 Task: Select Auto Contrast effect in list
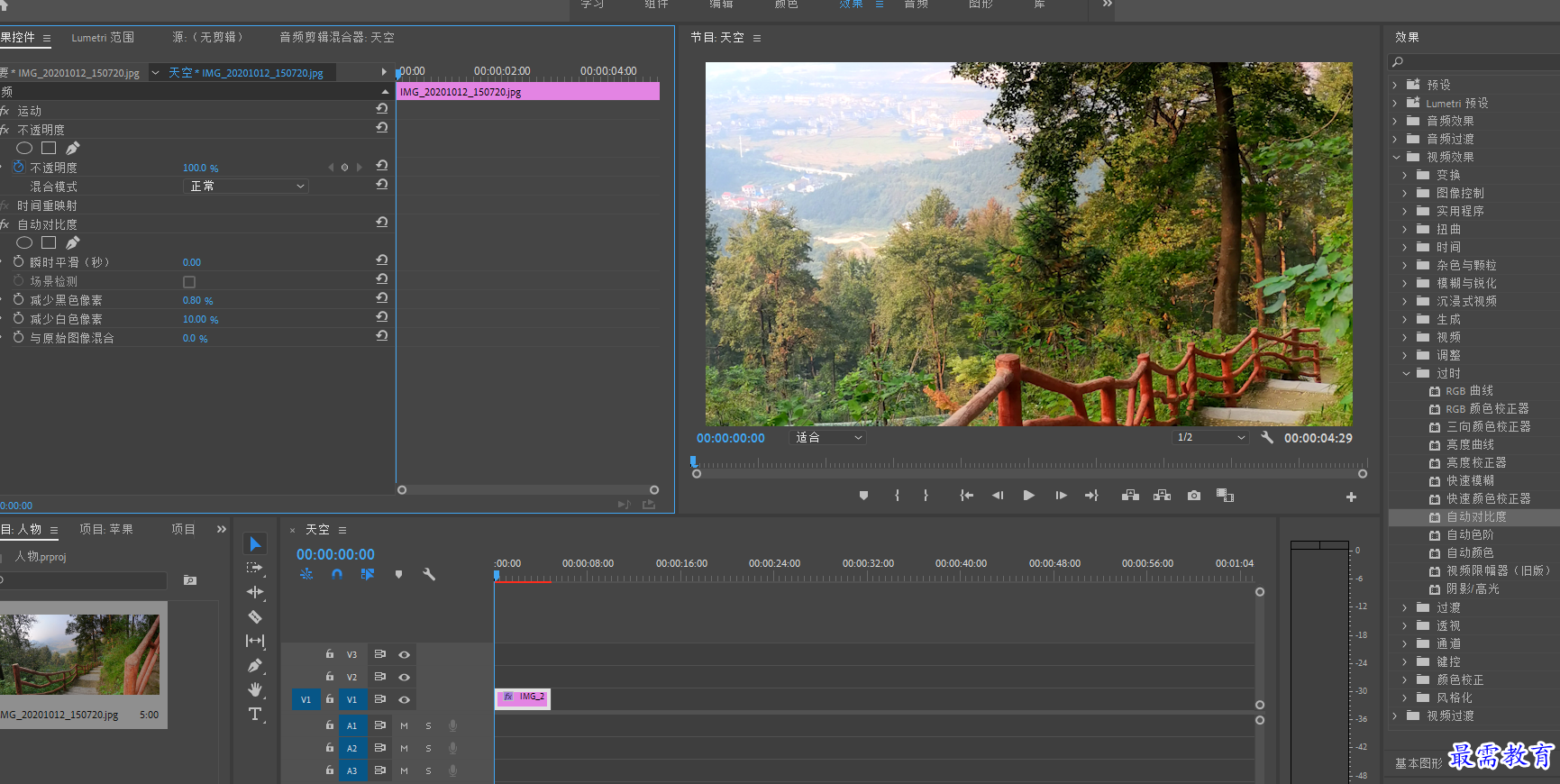tap(1474, 517)
